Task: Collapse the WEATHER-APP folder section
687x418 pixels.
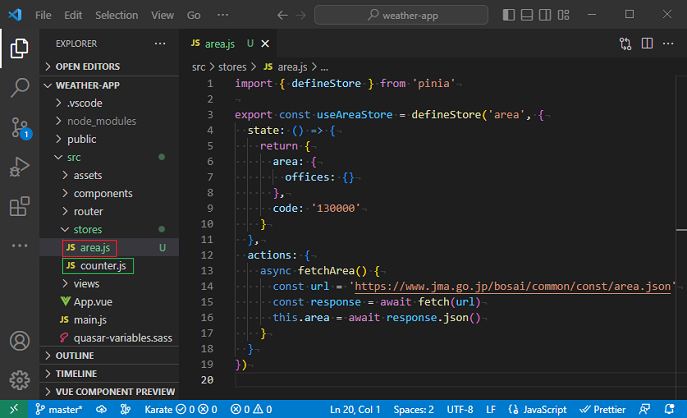Action: click(110, 85)
